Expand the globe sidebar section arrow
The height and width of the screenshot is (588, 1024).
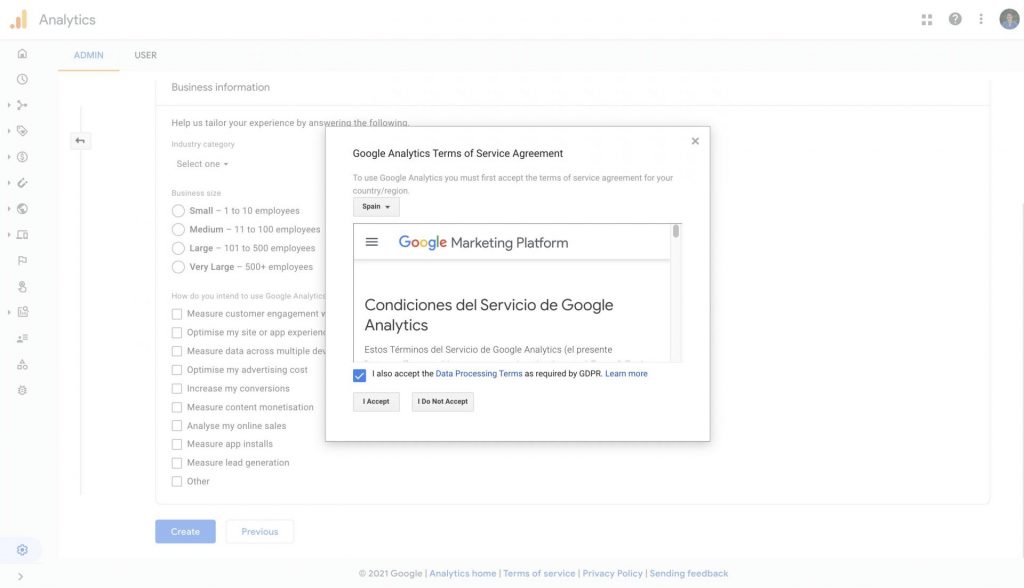pyautogui.click(x=8, y=208)
